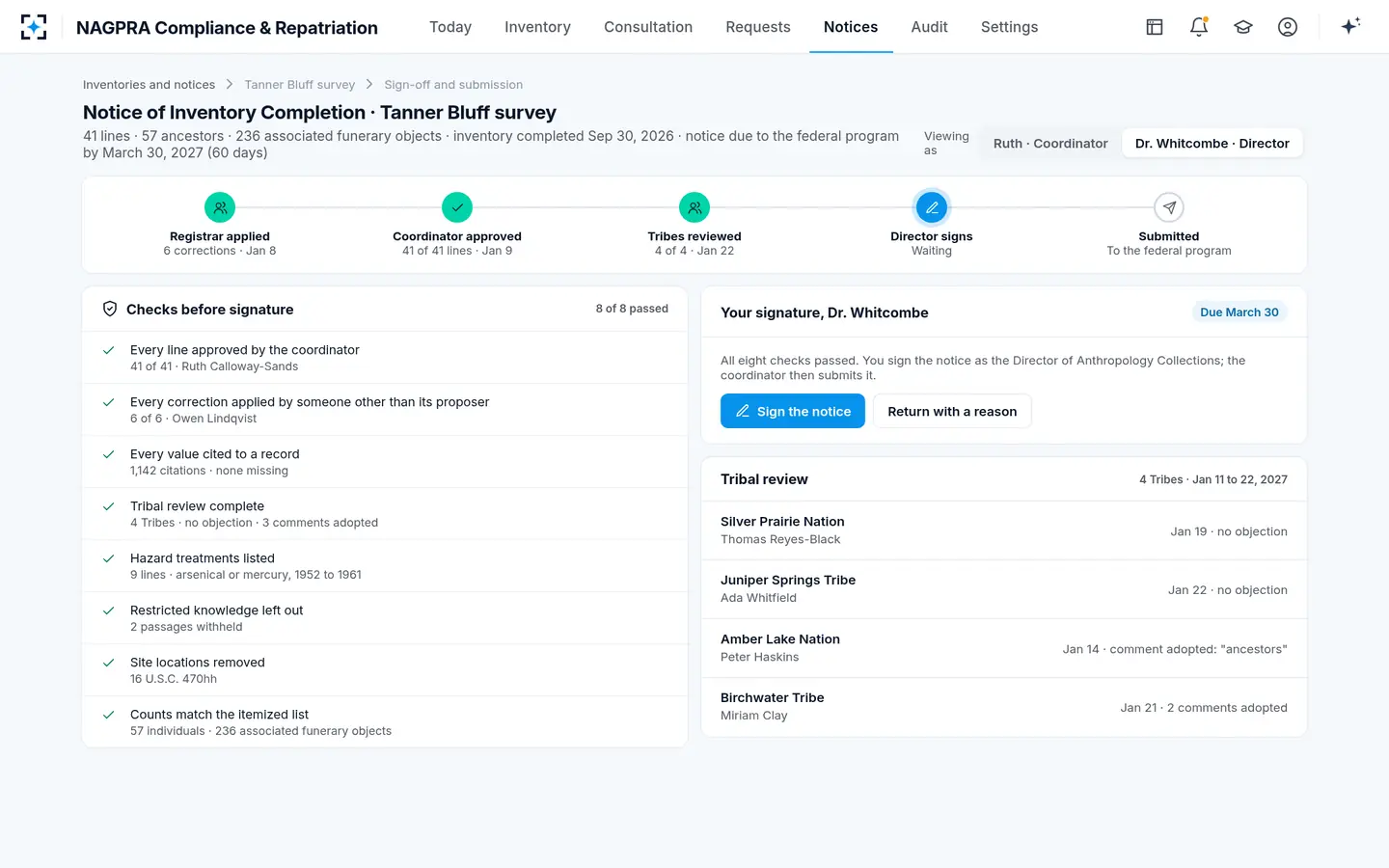Image resolution: width=1389 pixels, height=868 pixels.
Task: Open the graduation cap learning icon
Action: click(x=1243, y=27)
